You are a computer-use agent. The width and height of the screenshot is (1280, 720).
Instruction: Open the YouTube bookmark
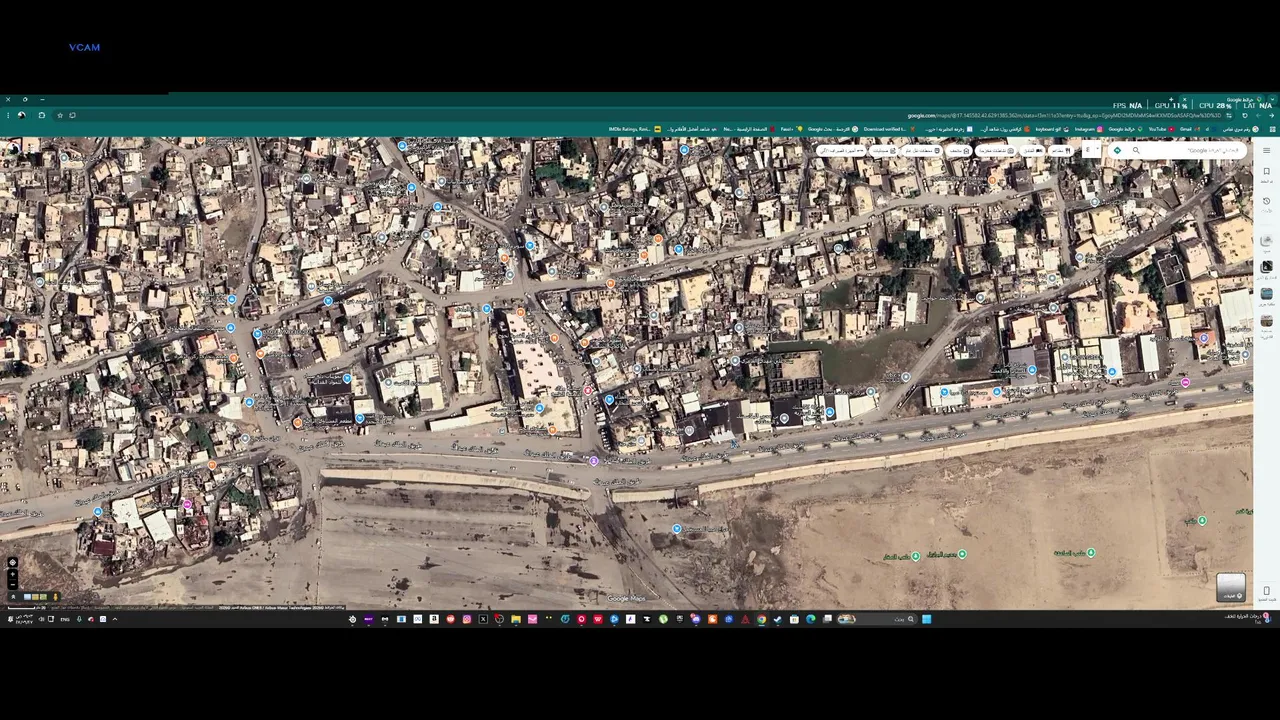1160,128
